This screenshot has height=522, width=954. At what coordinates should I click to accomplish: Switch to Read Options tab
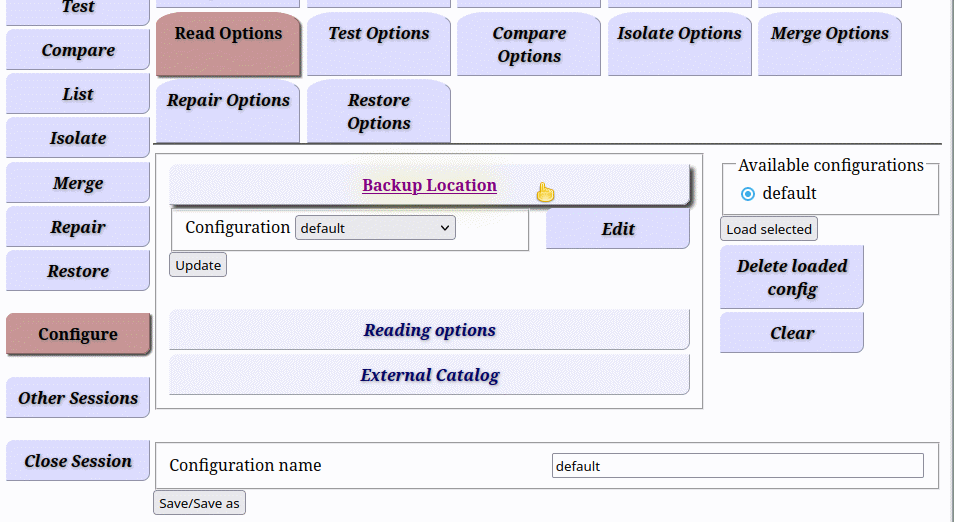(x=228, y=44)
